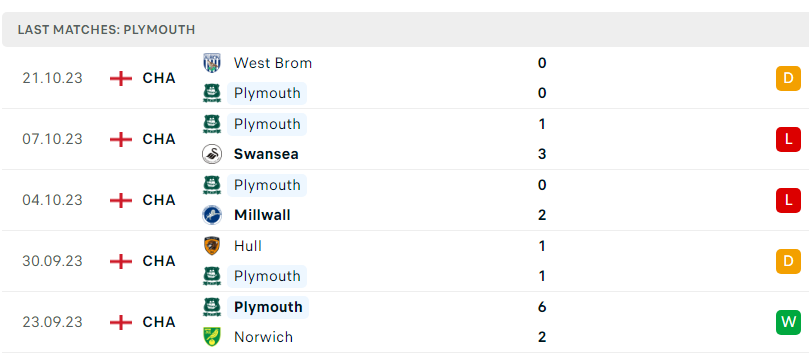Click D badge for Hull match
Image resolution: width=809 pixels, height=363 pixels.
click(x=788, y=261)
